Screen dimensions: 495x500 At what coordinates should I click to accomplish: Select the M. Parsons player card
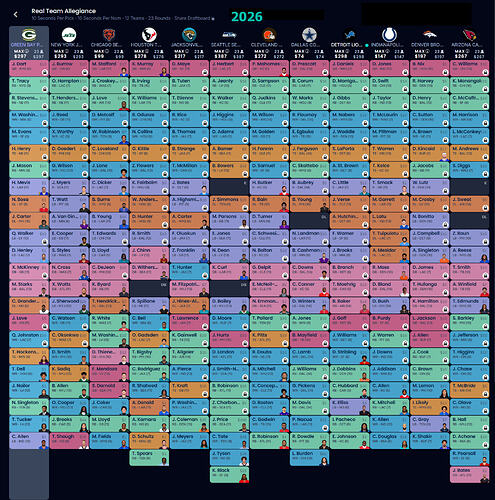(229, 221)
